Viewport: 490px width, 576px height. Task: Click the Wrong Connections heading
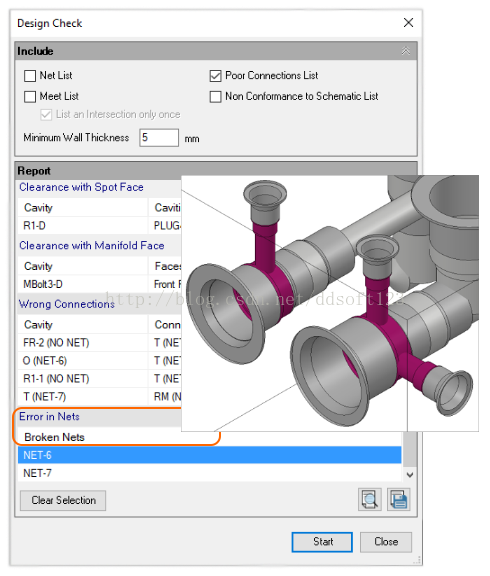point(66,304)
